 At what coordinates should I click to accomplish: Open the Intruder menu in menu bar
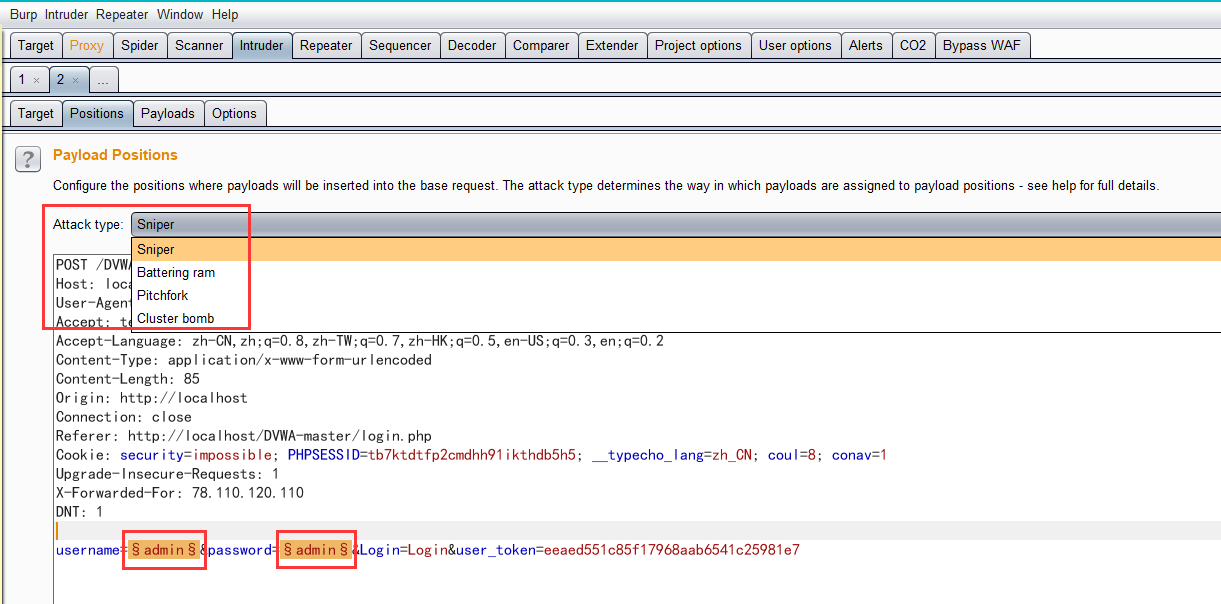point(66,15)
